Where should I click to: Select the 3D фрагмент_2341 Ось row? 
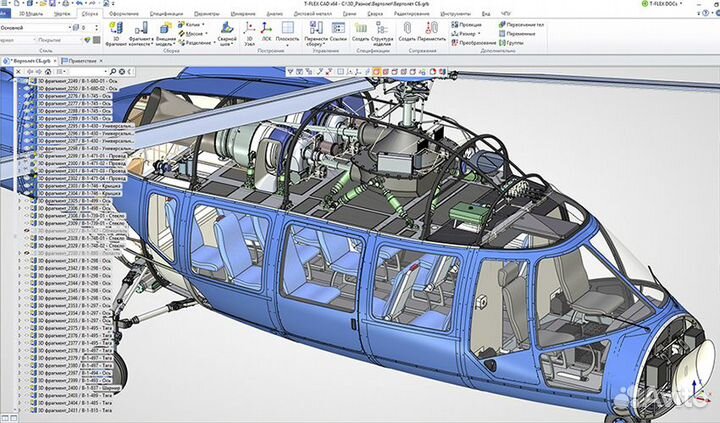[74, 260]
